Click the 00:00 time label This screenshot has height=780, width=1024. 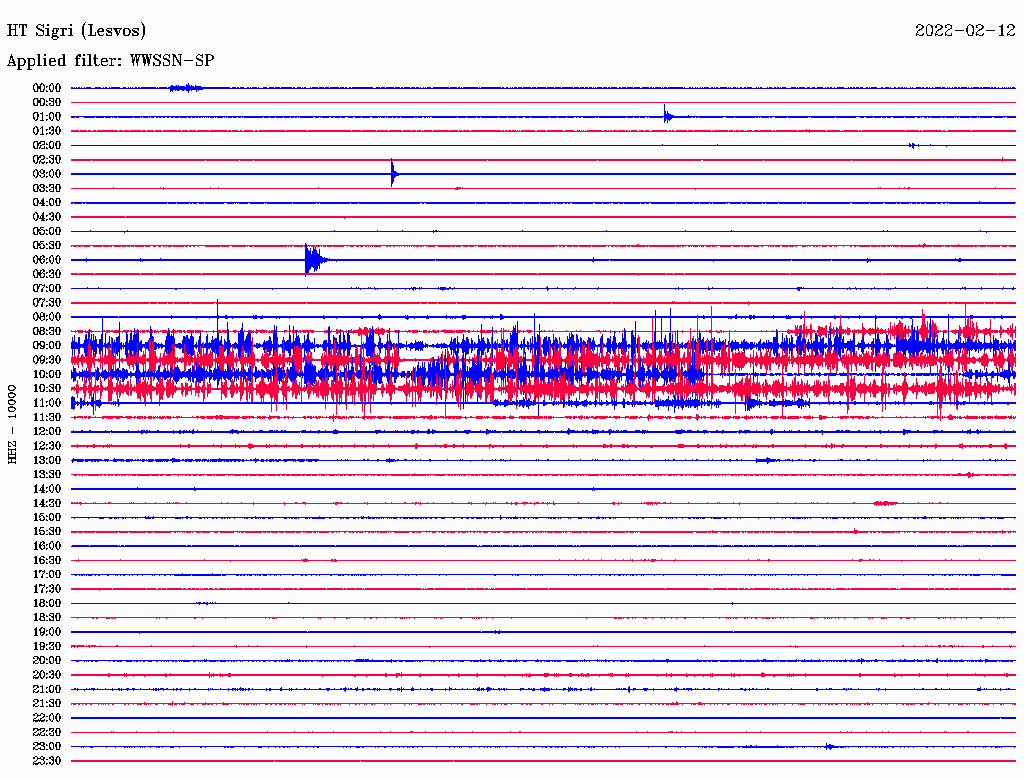(47, 88)
